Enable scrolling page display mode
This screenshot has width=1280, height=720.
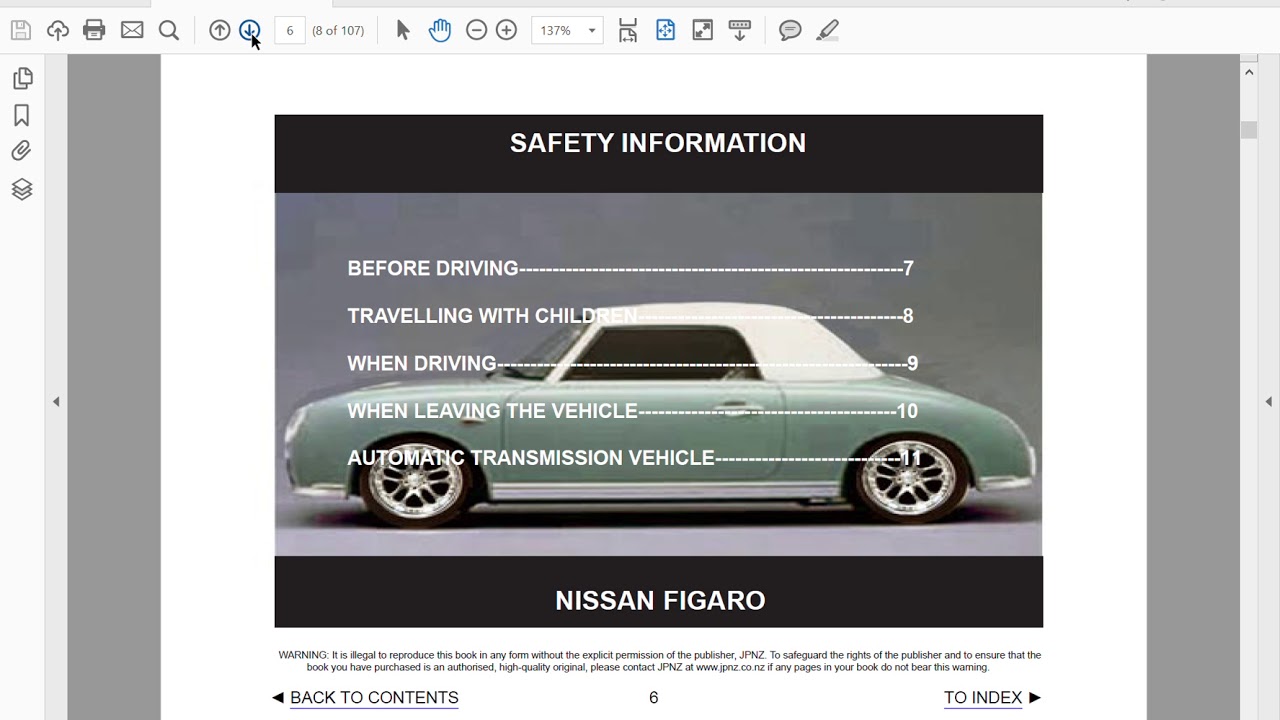(x=628, y=30)
